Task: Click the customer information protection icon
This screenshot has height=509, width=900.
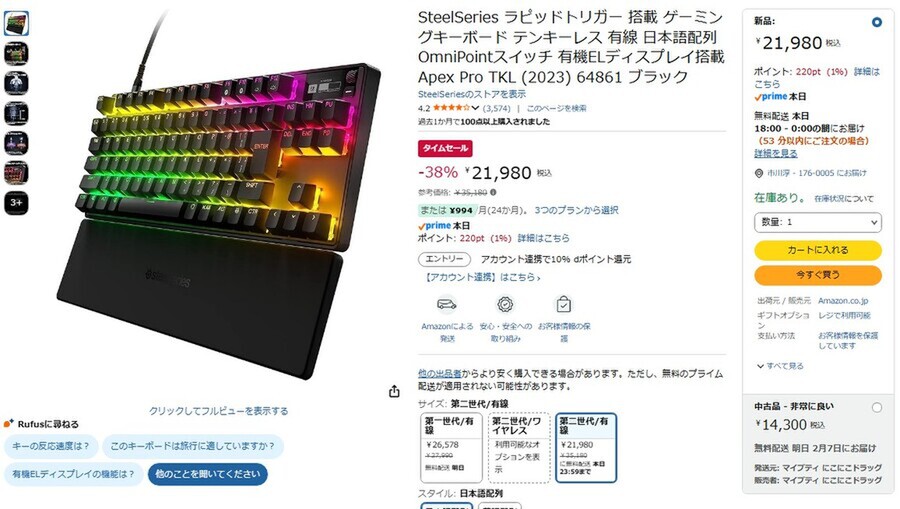Action: 564,304
